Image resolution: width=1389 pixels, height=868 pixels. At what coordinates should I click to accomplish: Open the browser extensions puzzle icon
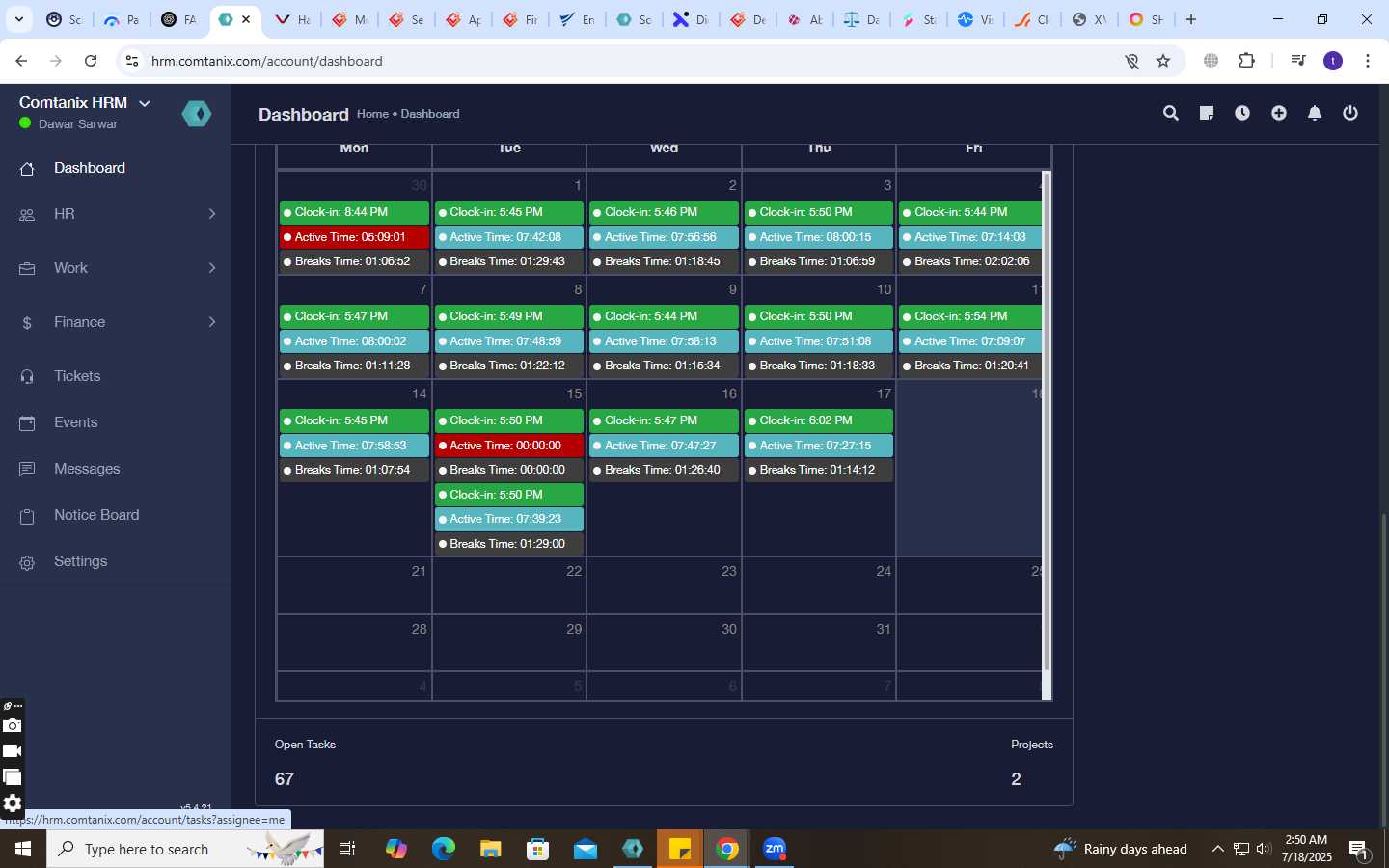(x=1247, y=61)
